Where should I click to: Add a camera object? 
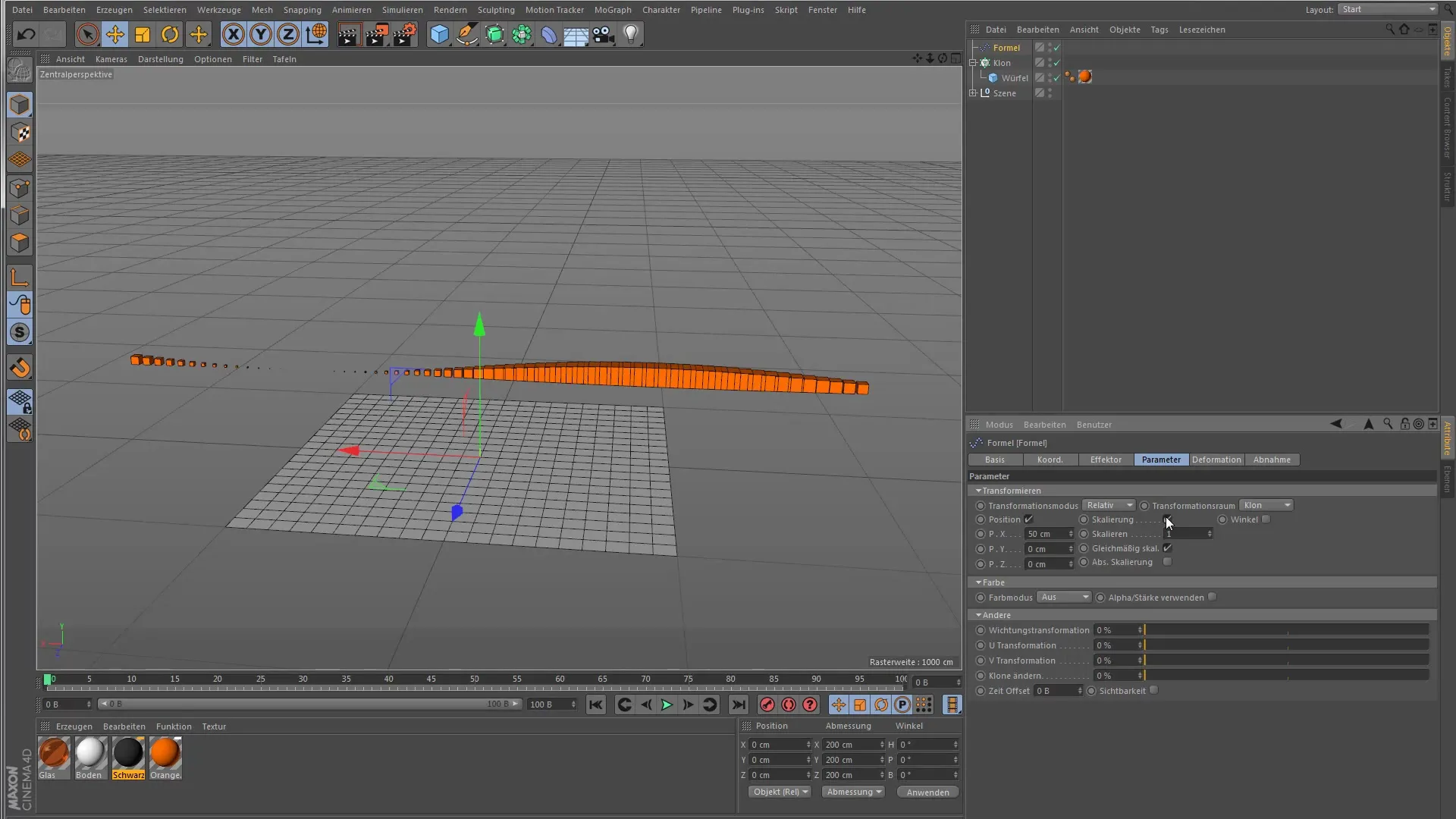click(x=604, y=34)
